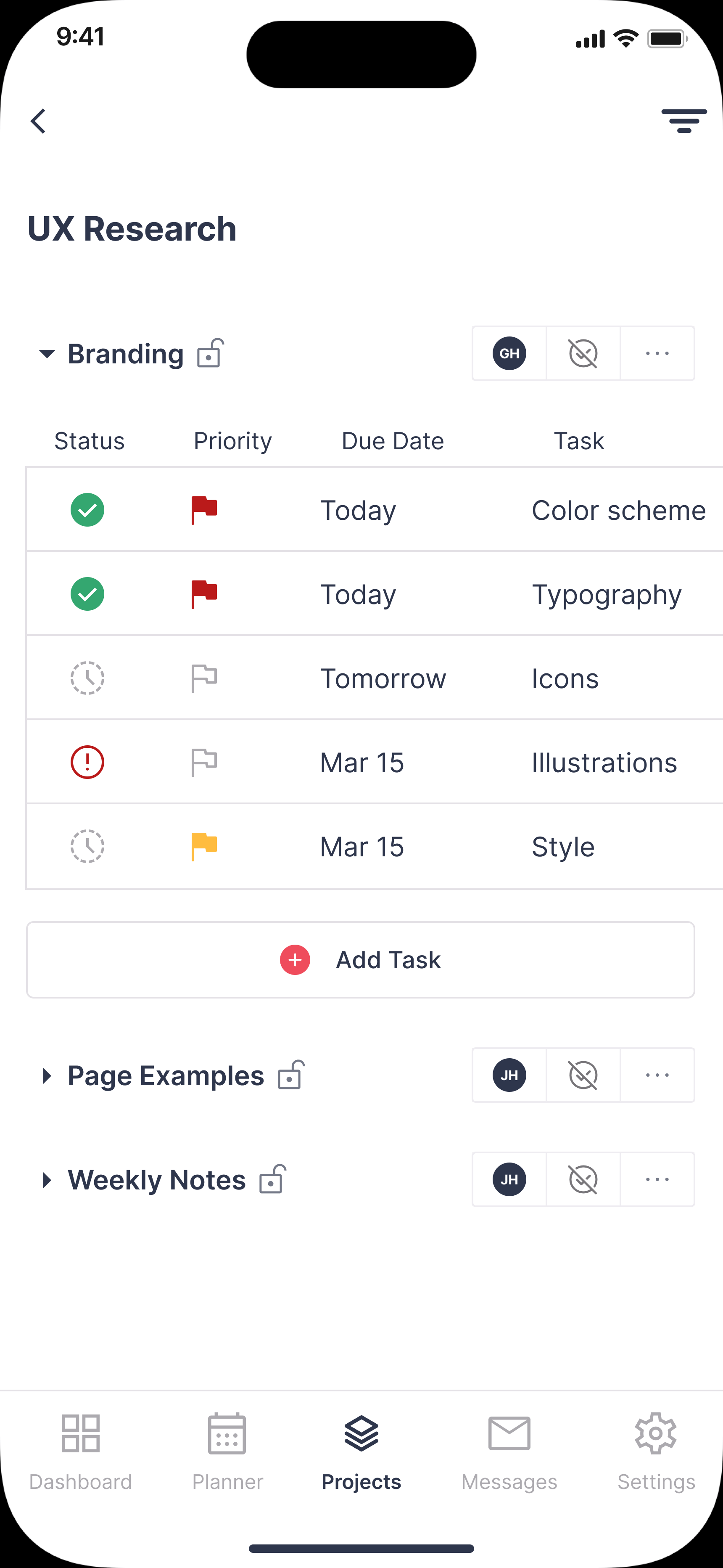Collapse the Branding section arrow
The image size is (723, 1568).
[47, 354]
